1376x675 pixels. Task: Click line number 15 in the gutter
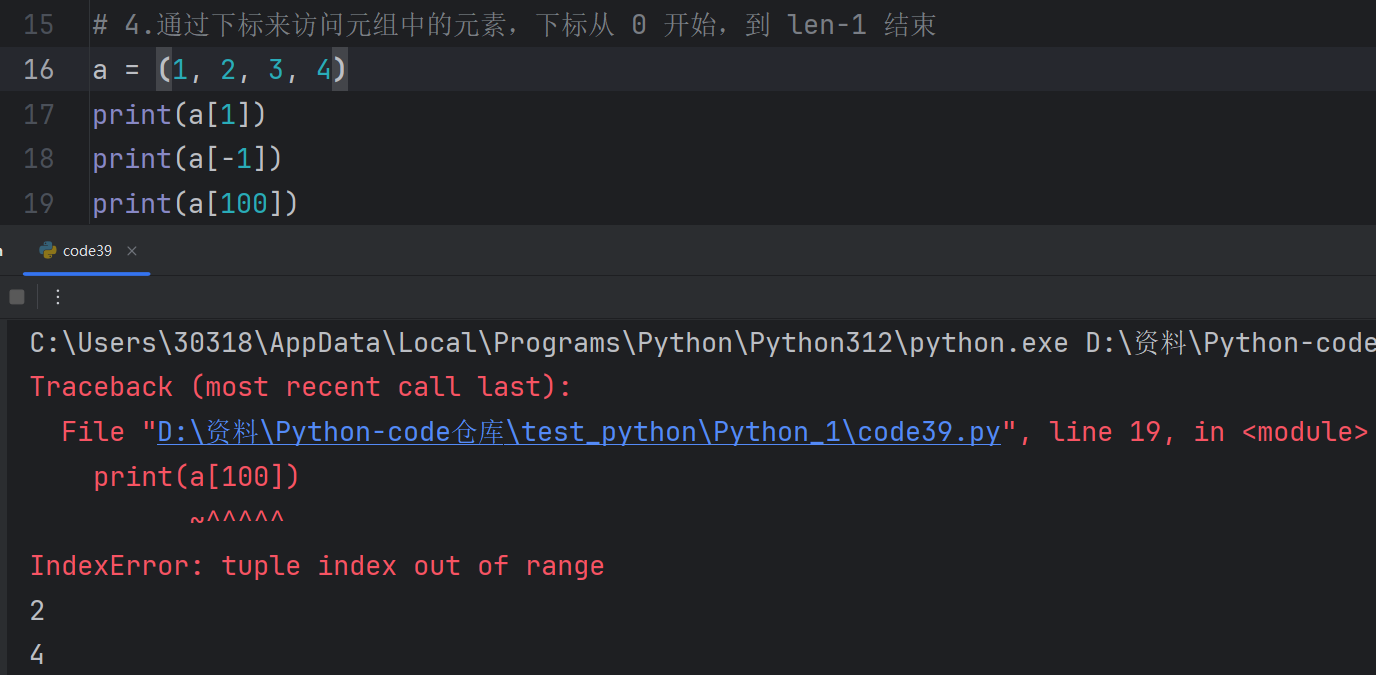pos(39,25)
